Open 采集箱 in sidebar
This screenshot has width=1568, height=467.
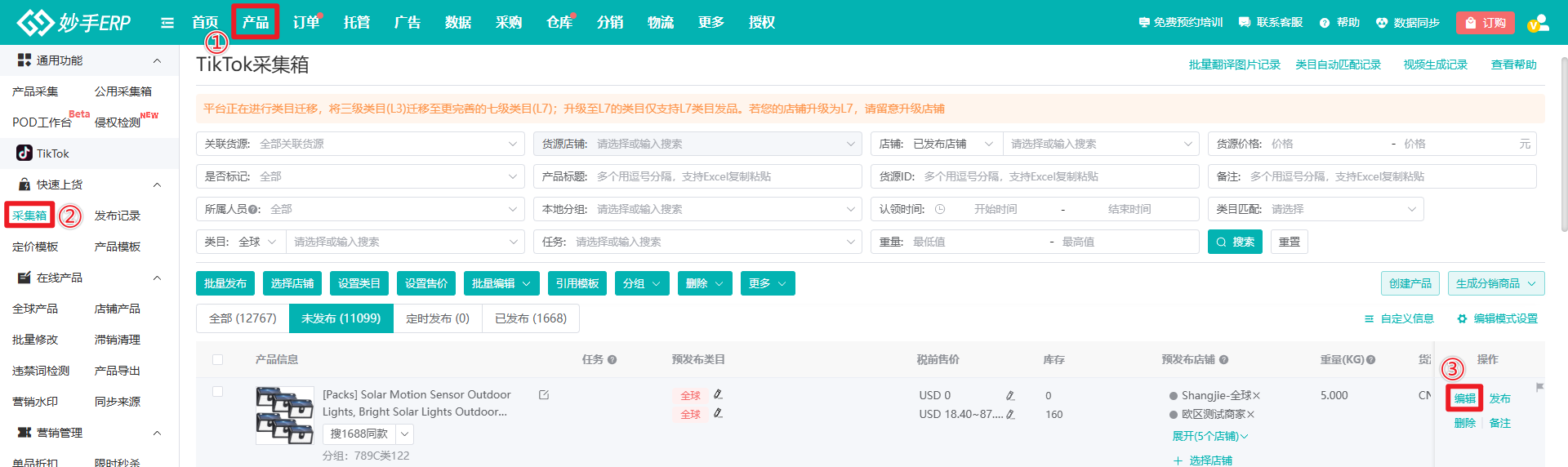pos(29,216)
